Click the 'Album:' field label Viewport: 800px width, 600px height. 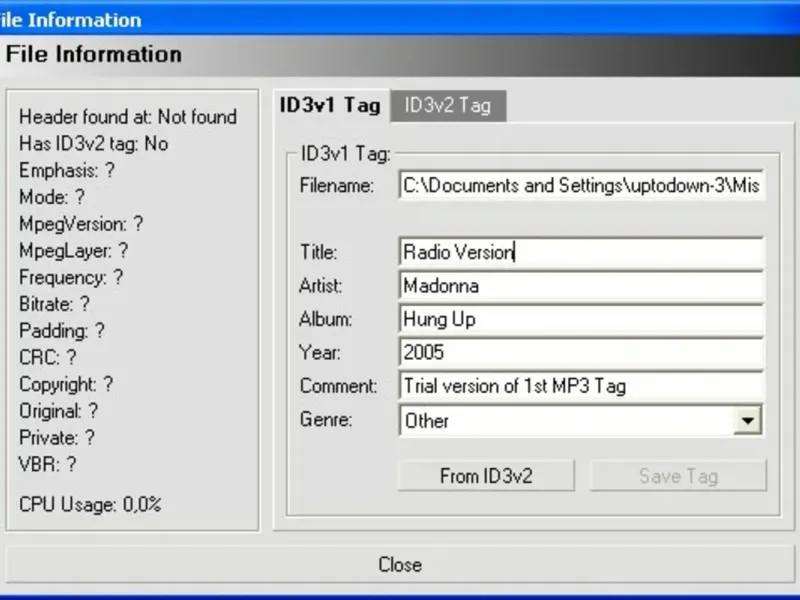point(326,319)
